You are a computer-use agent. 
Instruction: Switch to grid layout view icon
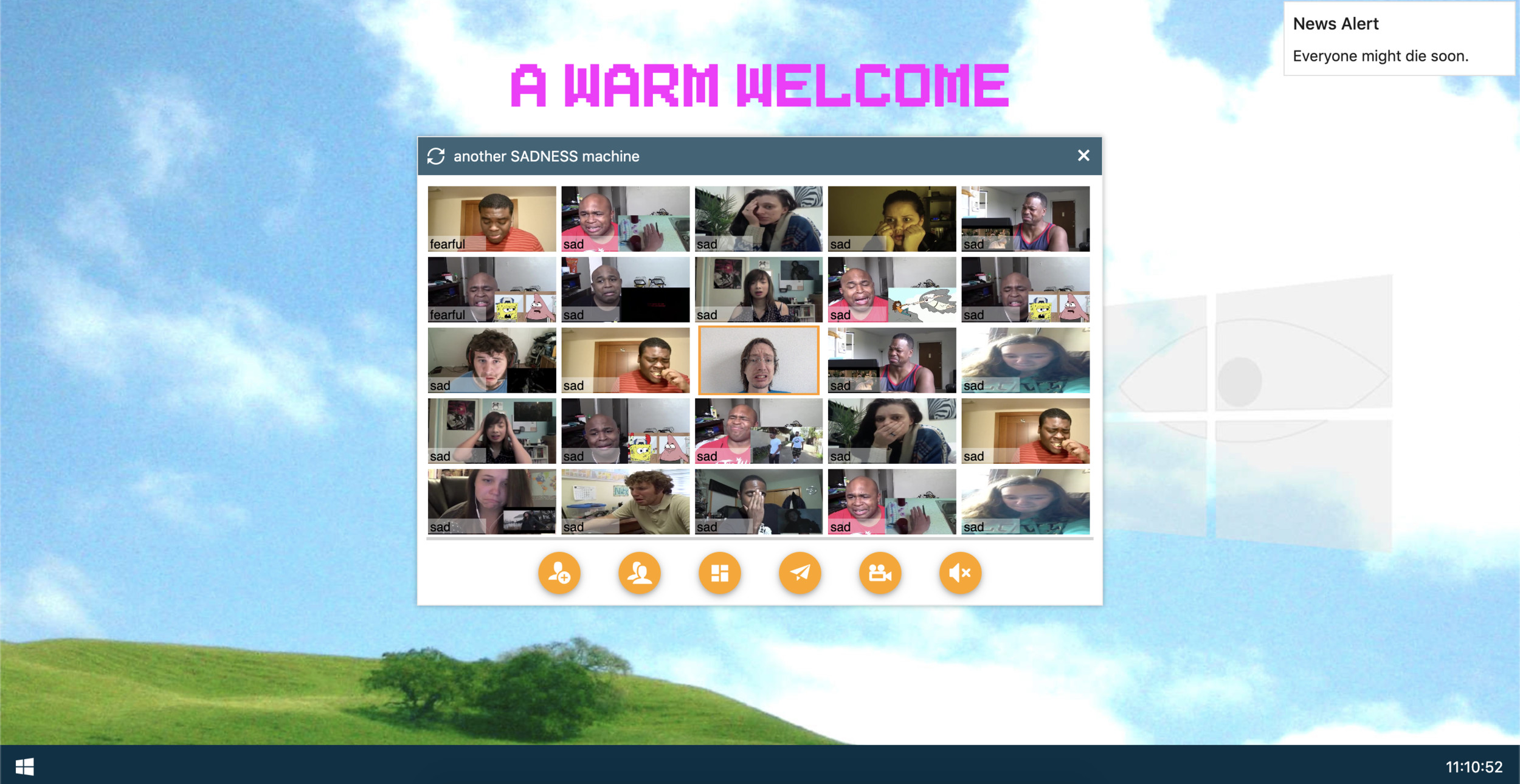[719, 573]
